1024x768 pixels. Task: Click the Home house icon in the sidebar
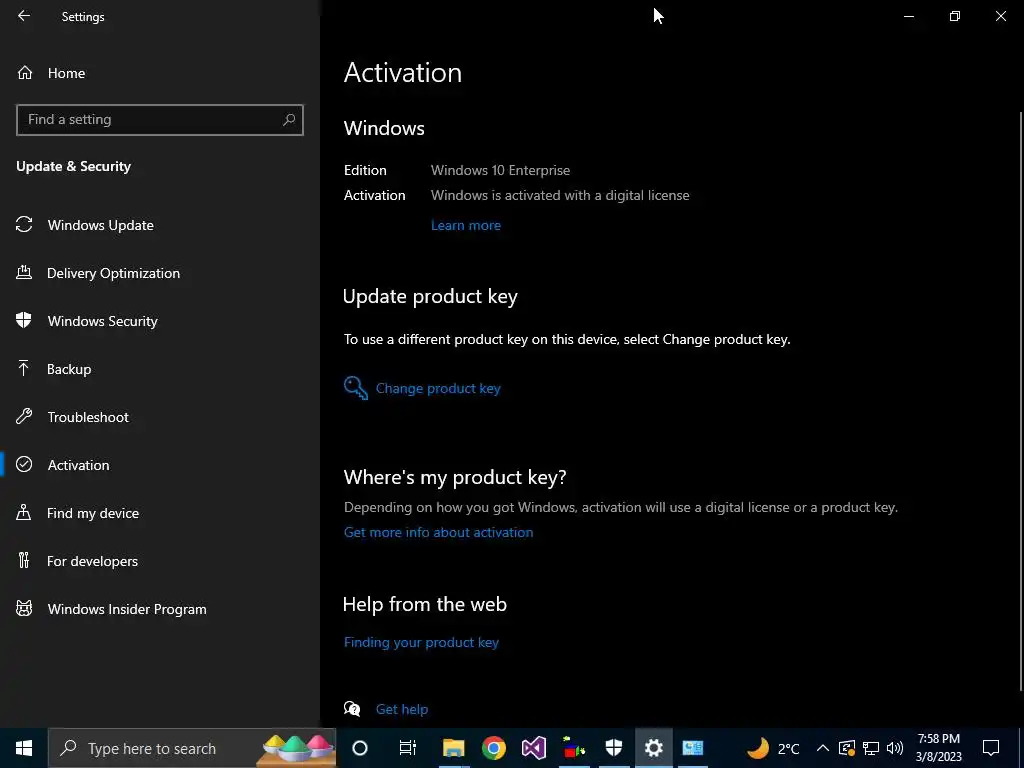click(x=25, y=72)
